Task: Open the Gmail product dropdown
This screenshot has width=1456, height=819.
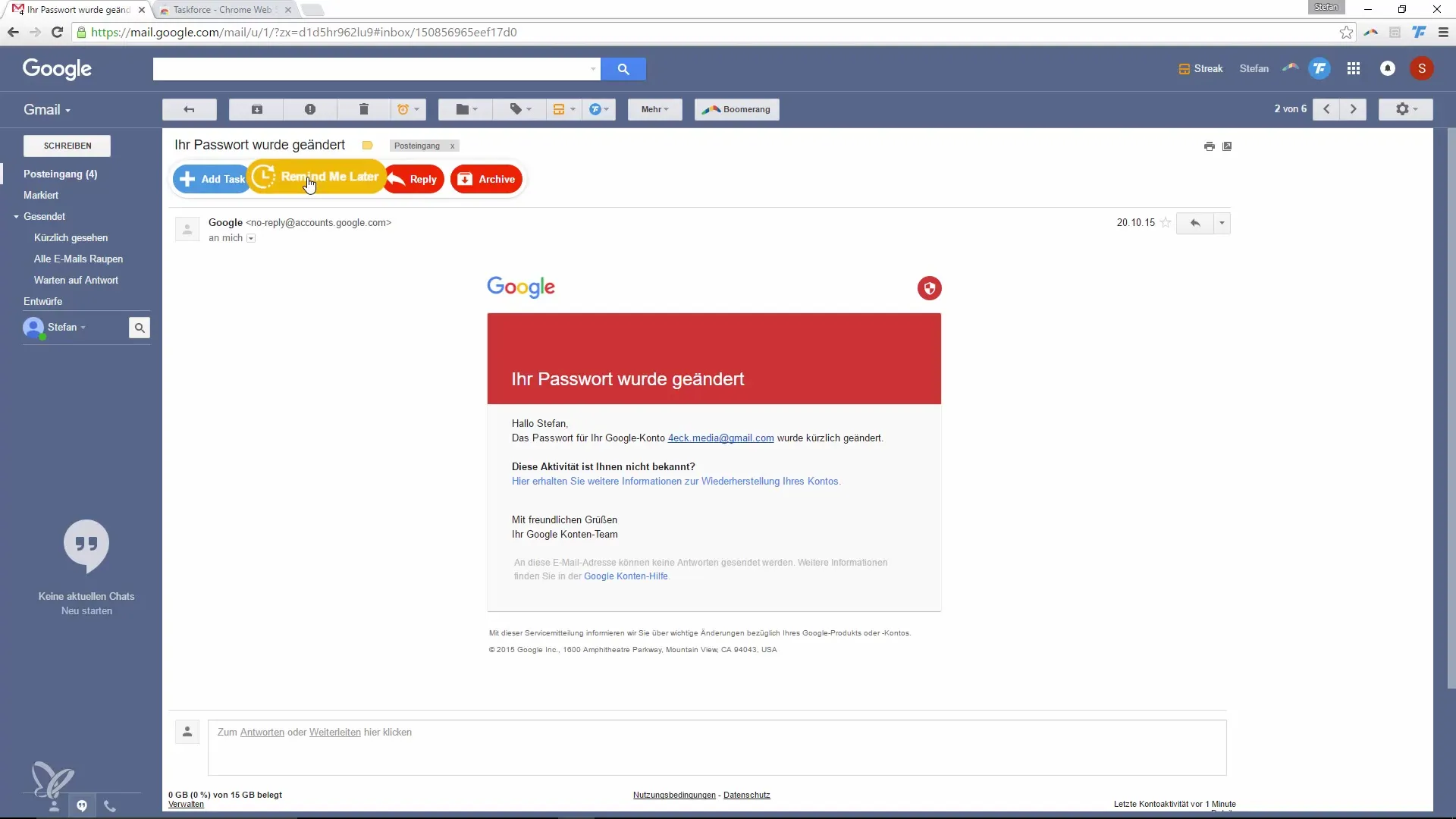Action: (x=47, y=109)
